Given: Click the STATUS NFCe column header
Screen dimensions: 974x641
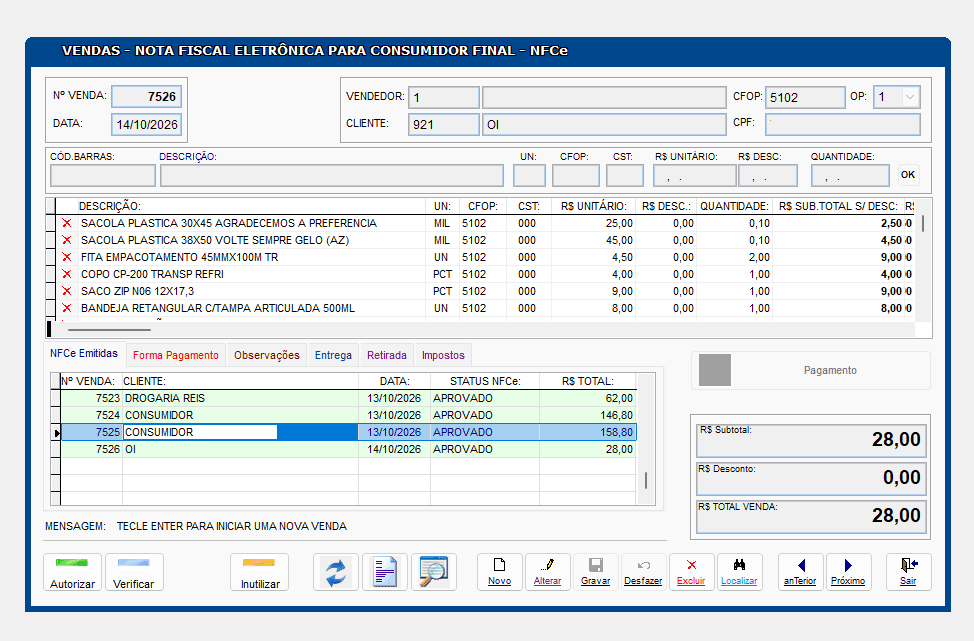Looking at the screenshot, I should (485, 381).
